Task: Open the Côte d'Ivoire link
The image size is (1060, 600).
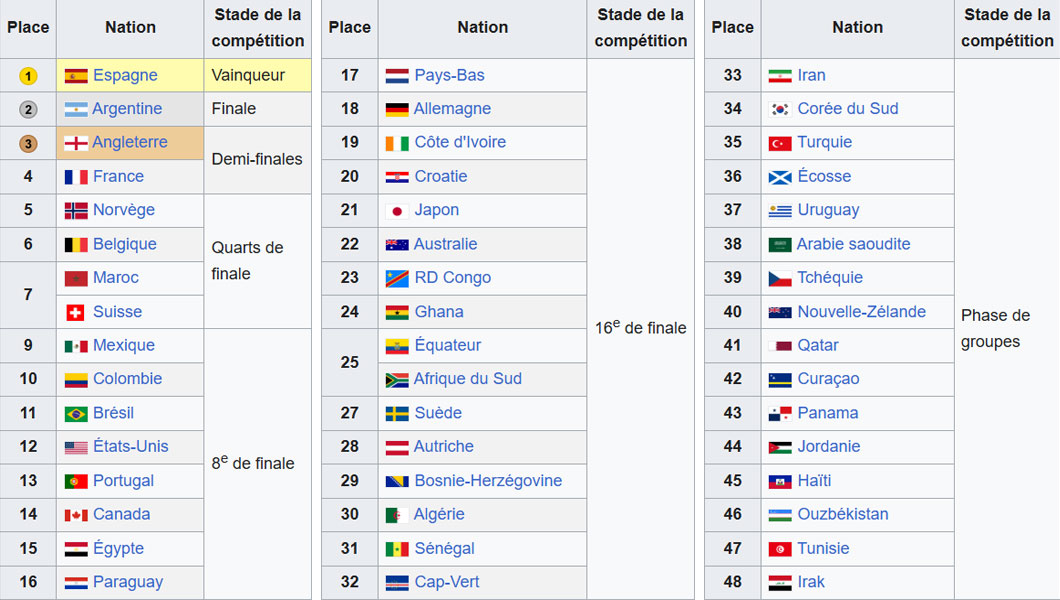Action: [x=460, y=142]
